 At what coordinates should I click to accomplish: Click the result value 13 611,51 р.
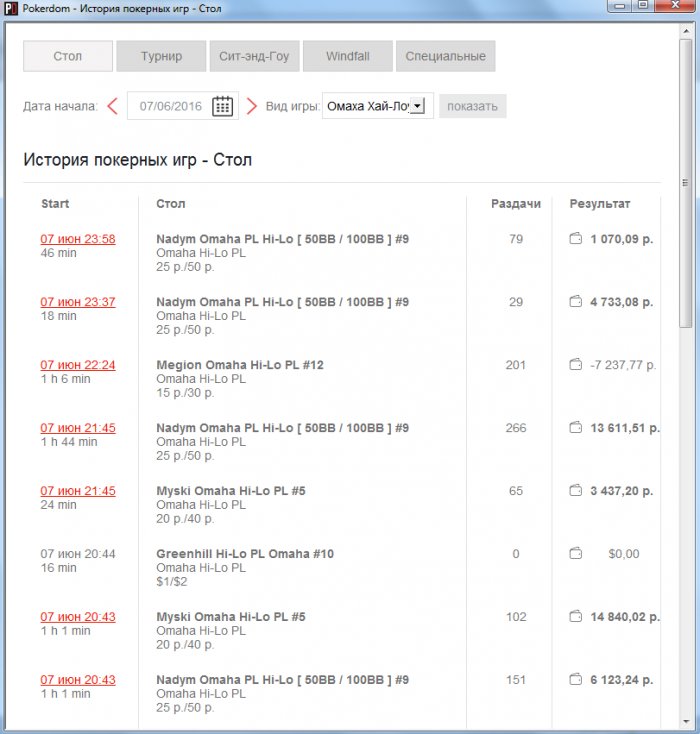tap(625, 428)
